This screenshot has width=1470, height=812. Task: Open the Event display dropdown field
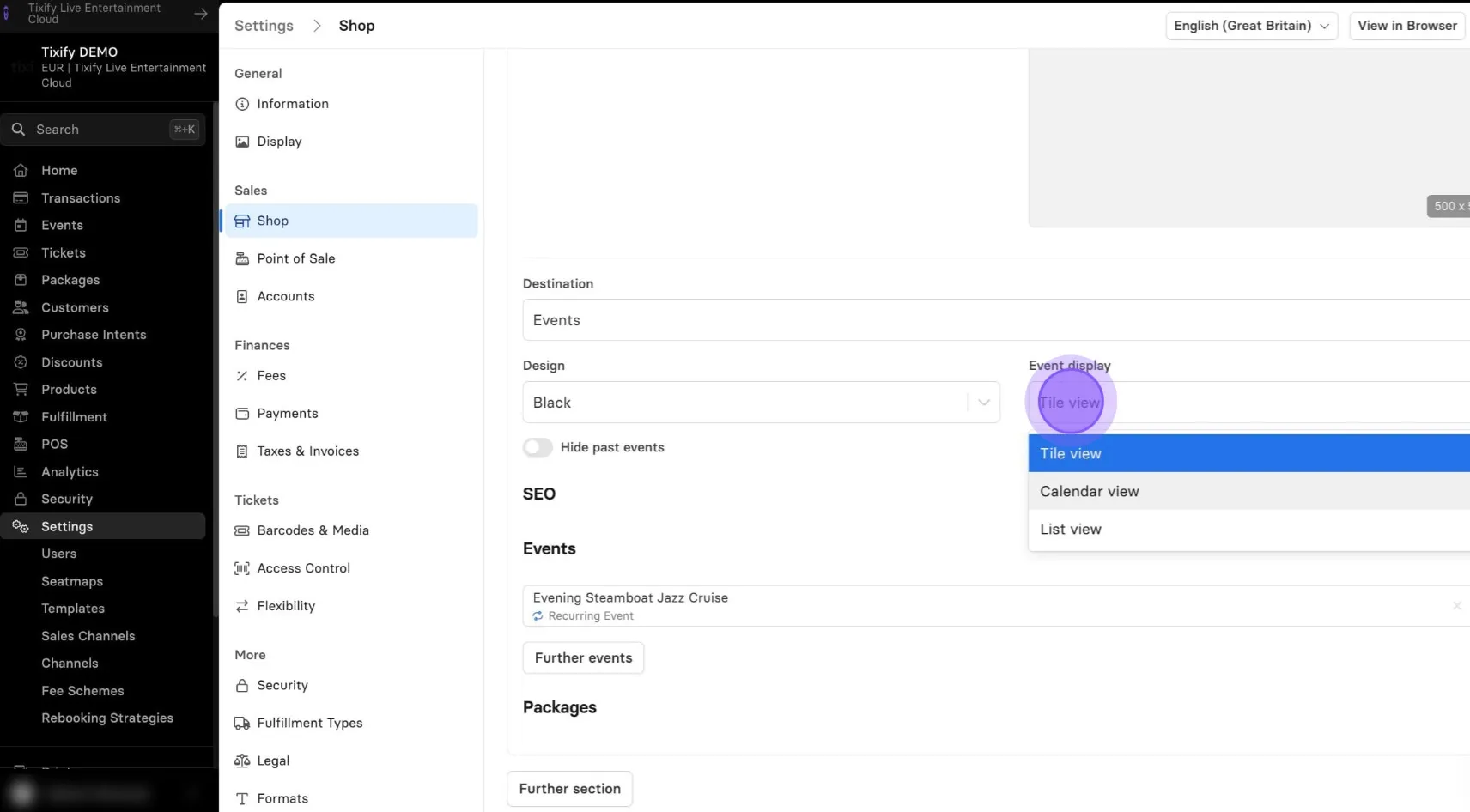[1249, 403]
